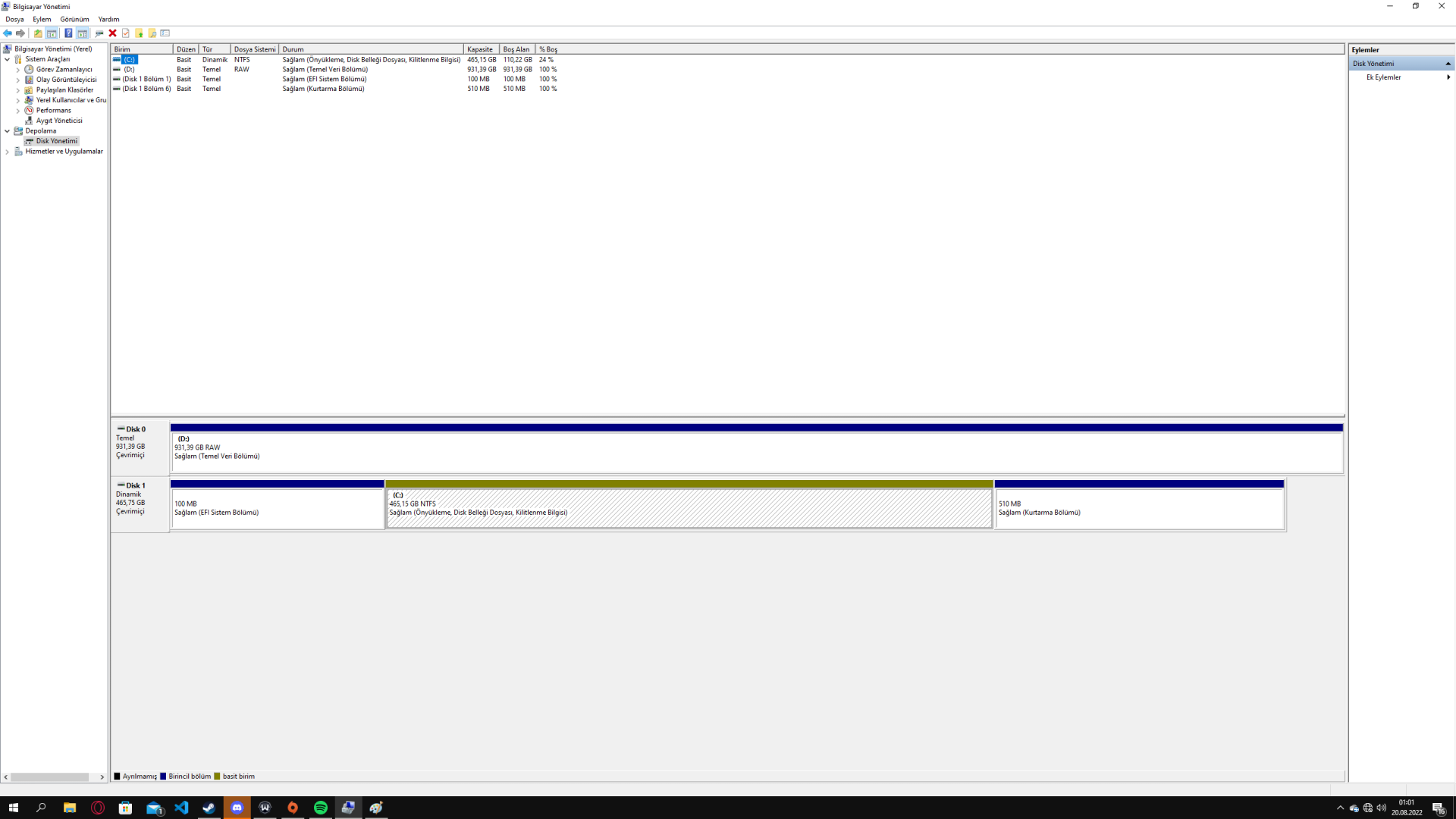Image resolution: width=1456 pixels, height=819 pixels.
Task: Click the Back arrow toolbar icon
Action: [x=8, y=33]
